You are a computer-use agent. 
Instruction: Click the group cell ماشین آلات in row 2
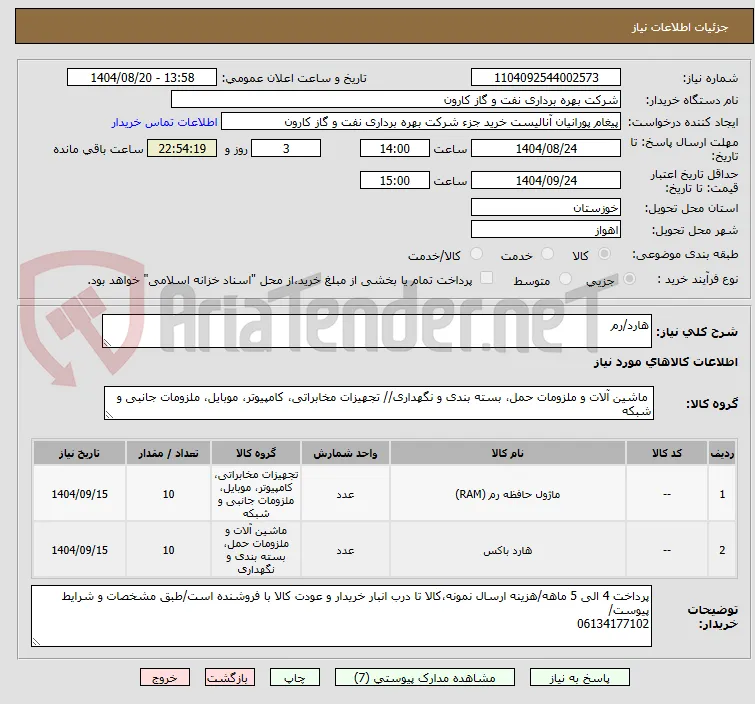(256, 550)
